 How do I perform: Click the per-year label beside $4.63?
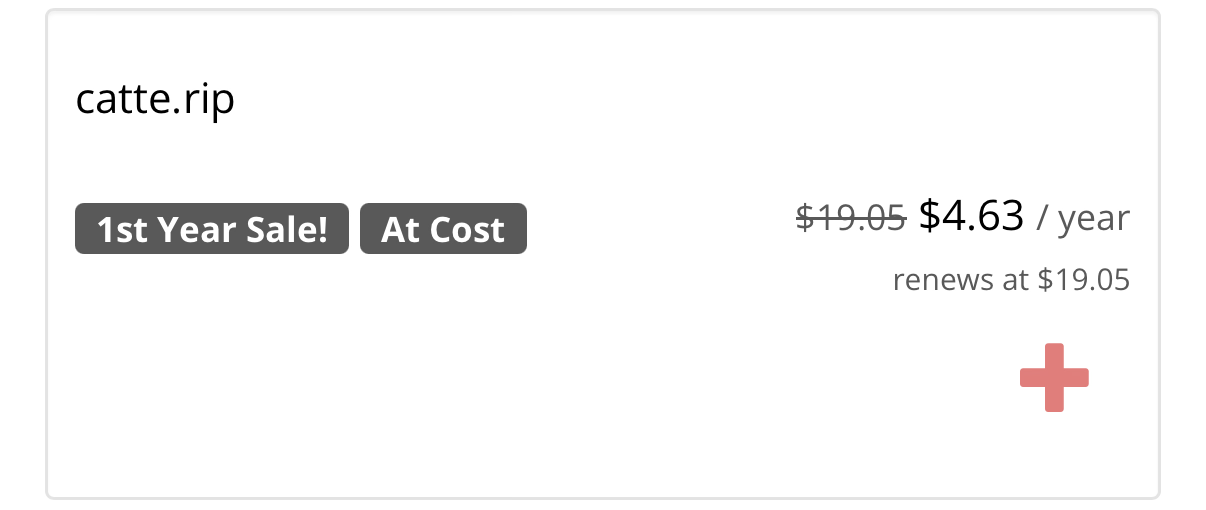(x=1083, y=218)
